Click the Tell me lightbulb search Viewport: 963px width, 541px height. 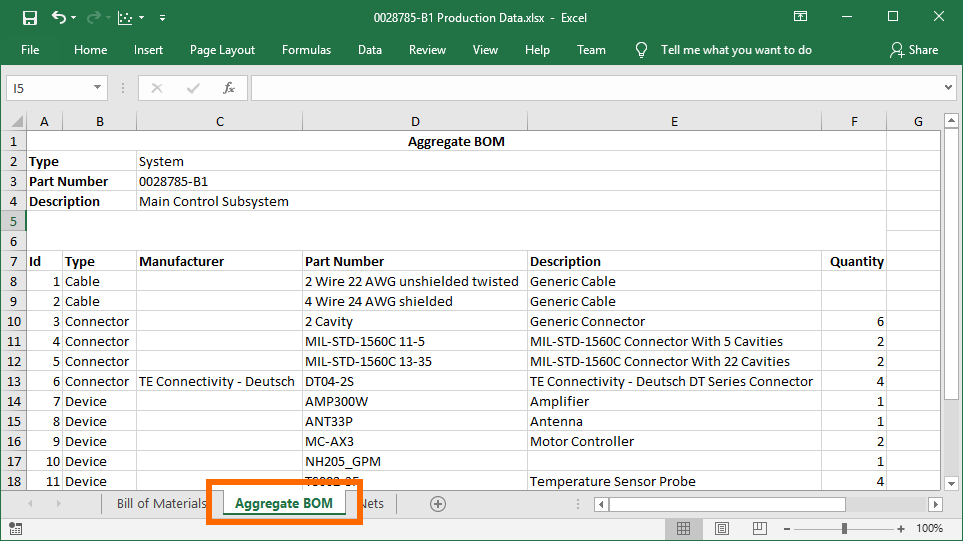pyautogui.click(x=642, y=50)
